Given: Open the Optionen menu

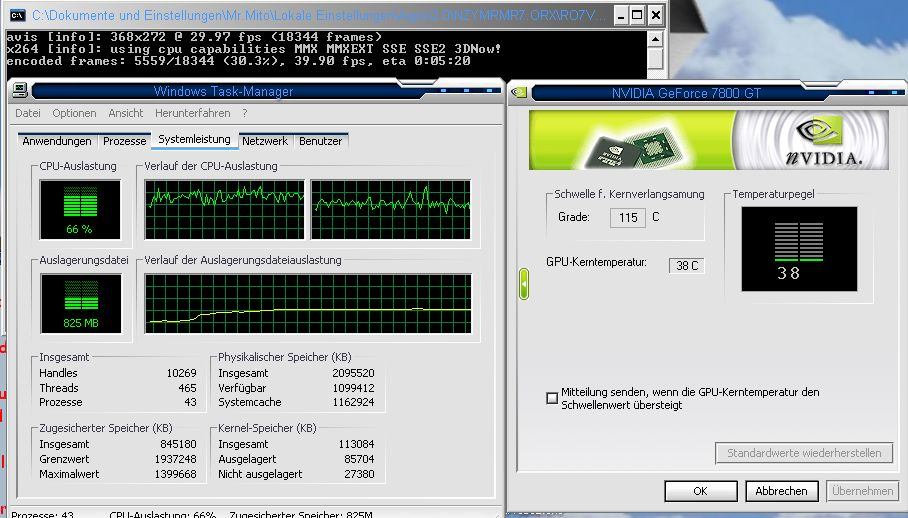Looking at the screenshot, I should [74, 113].
